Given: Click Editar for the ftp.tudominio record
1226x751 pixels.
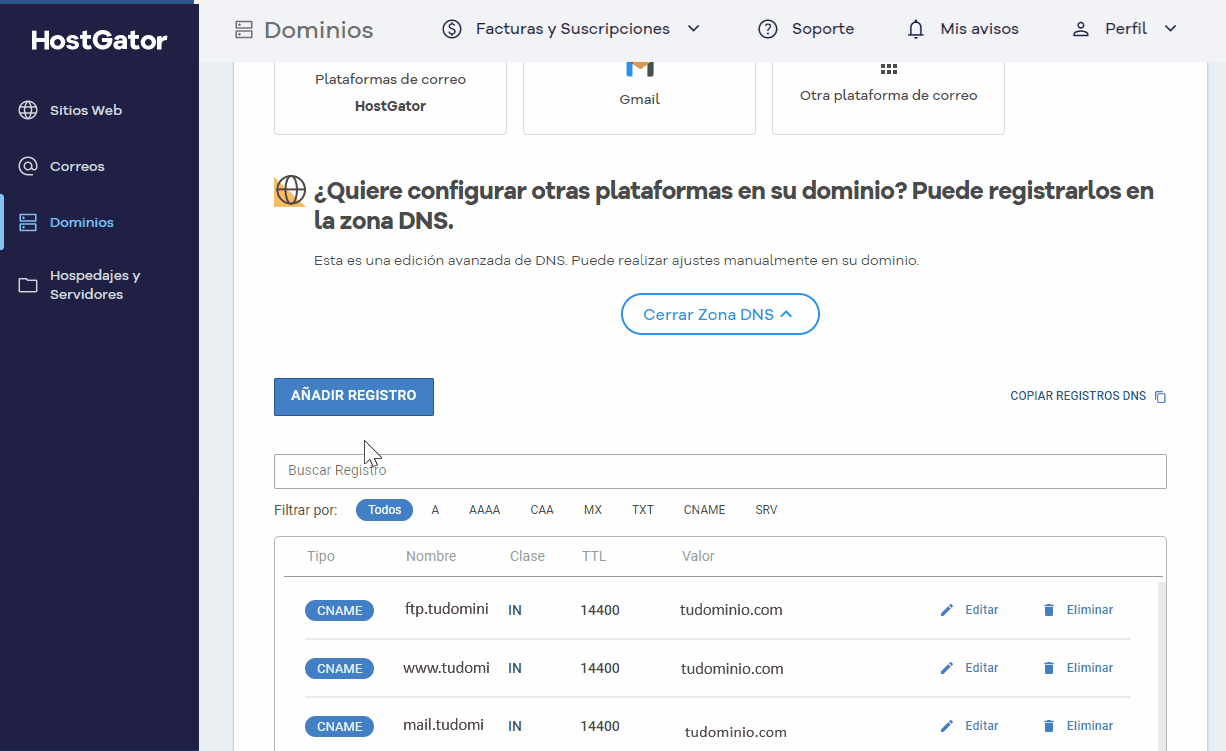Looking at the screenshot, I should tap(981, 610).
